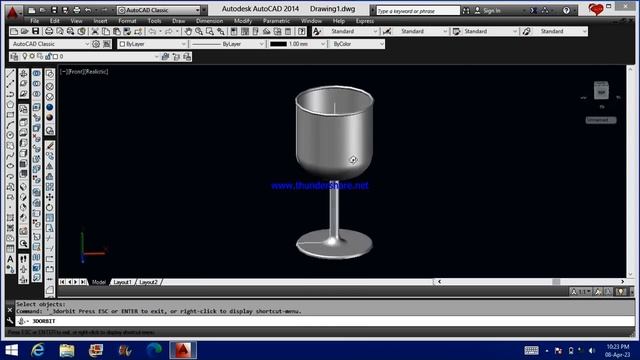Switch to the Layout2 tab
640x360 pixels.
pos(148,282)
